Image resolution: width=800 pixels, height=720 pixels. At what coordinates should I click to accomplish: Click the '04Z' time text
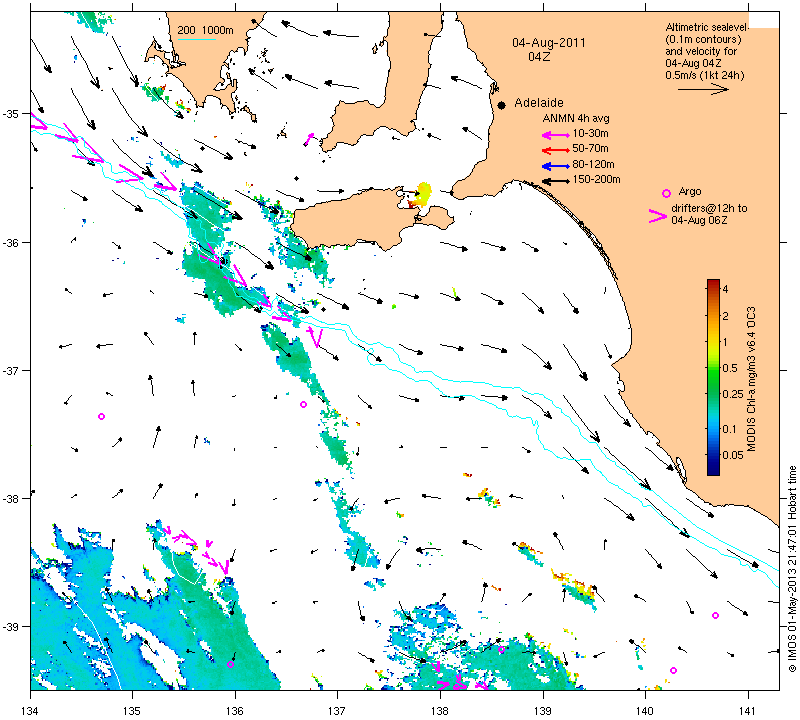(539, 57)
